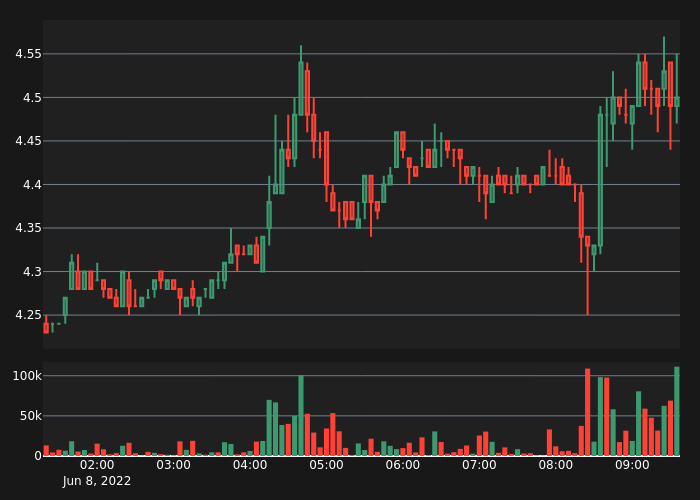Viewport: 700px width, 500px height.
Task: Click the 50k volume axis label
Action: 31,416
